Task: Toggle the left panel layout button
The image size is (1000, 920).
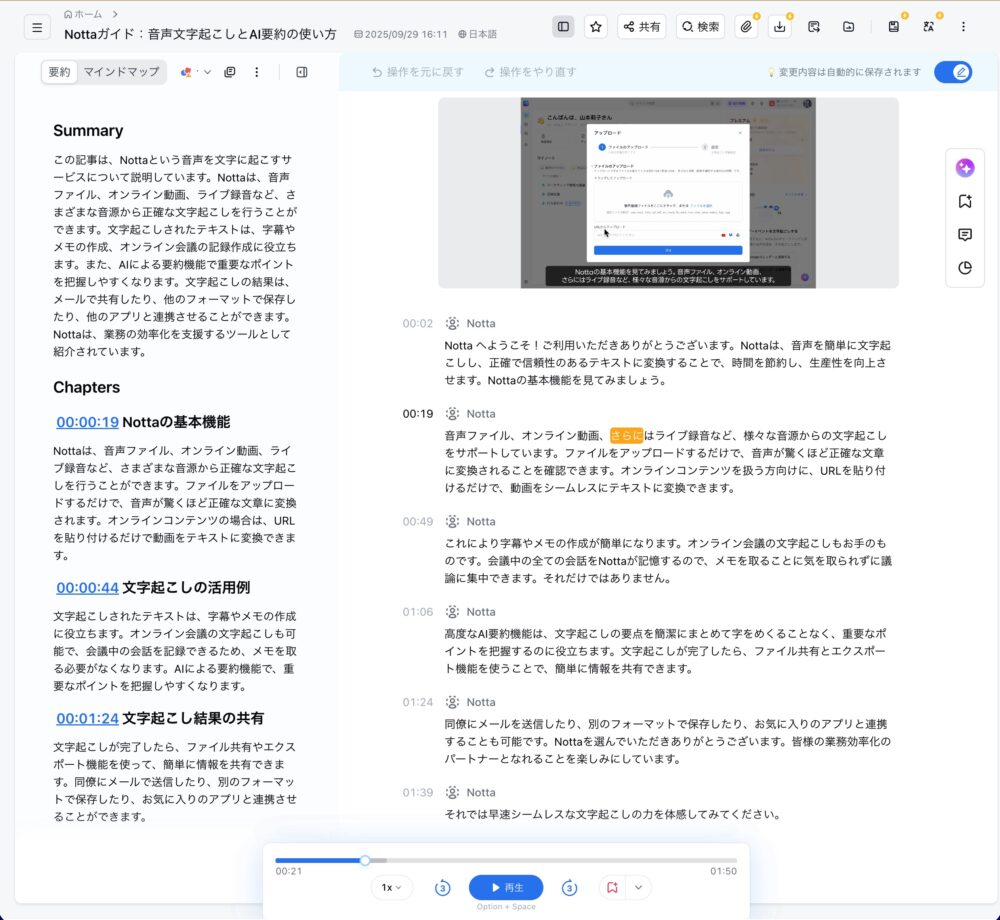Action: pyautogui.click(x=563, y=27)
